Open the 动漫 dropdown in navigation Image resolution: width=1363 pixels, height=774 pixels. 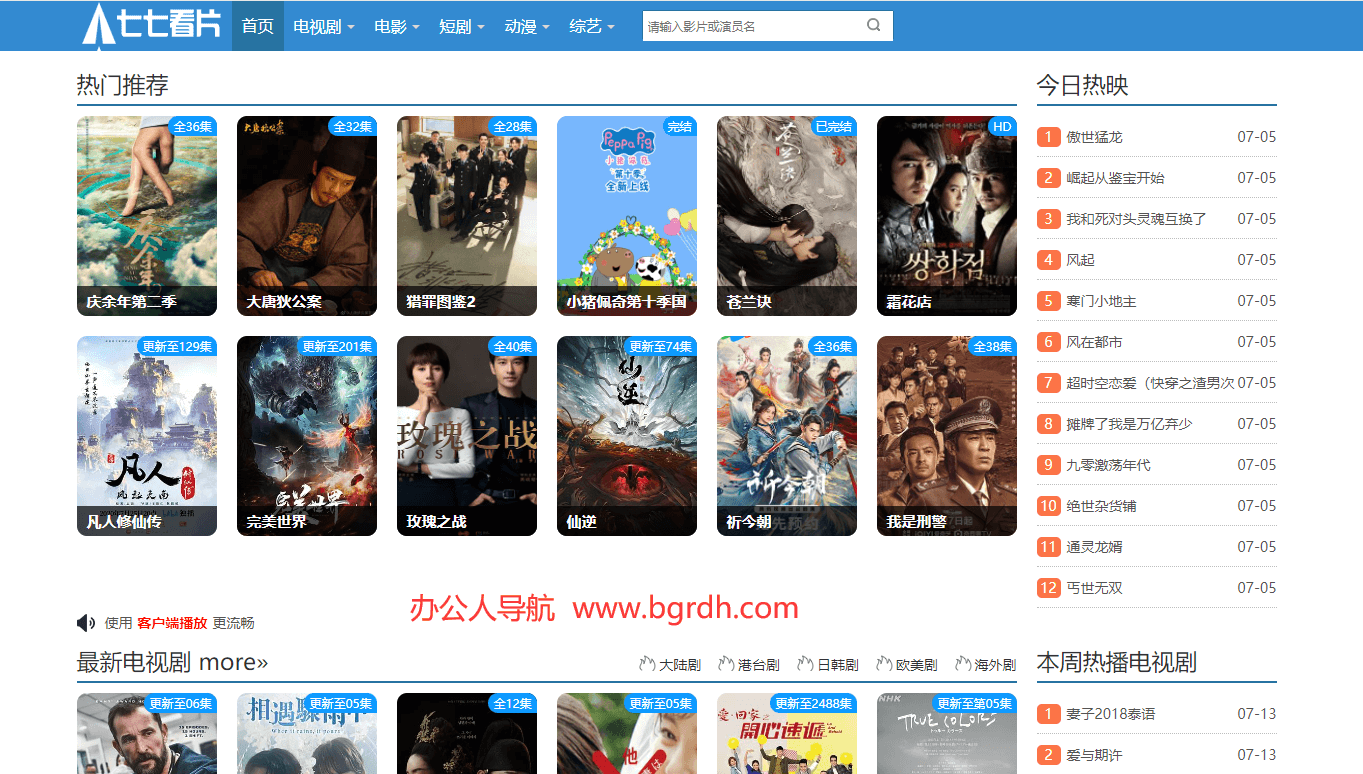(527, 26)
